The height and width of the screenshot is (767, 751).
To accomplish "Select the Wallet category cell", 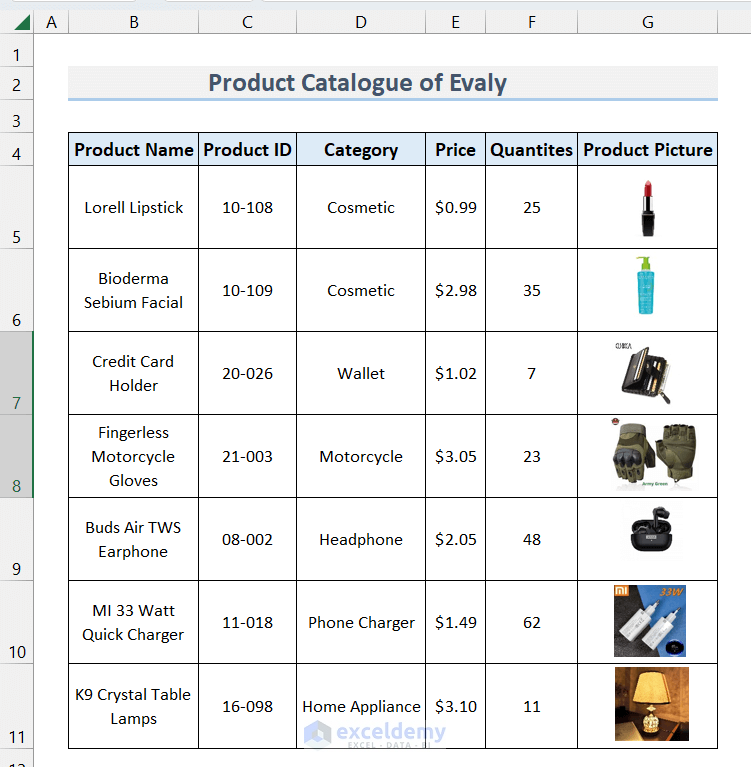I will coord(361,373).
